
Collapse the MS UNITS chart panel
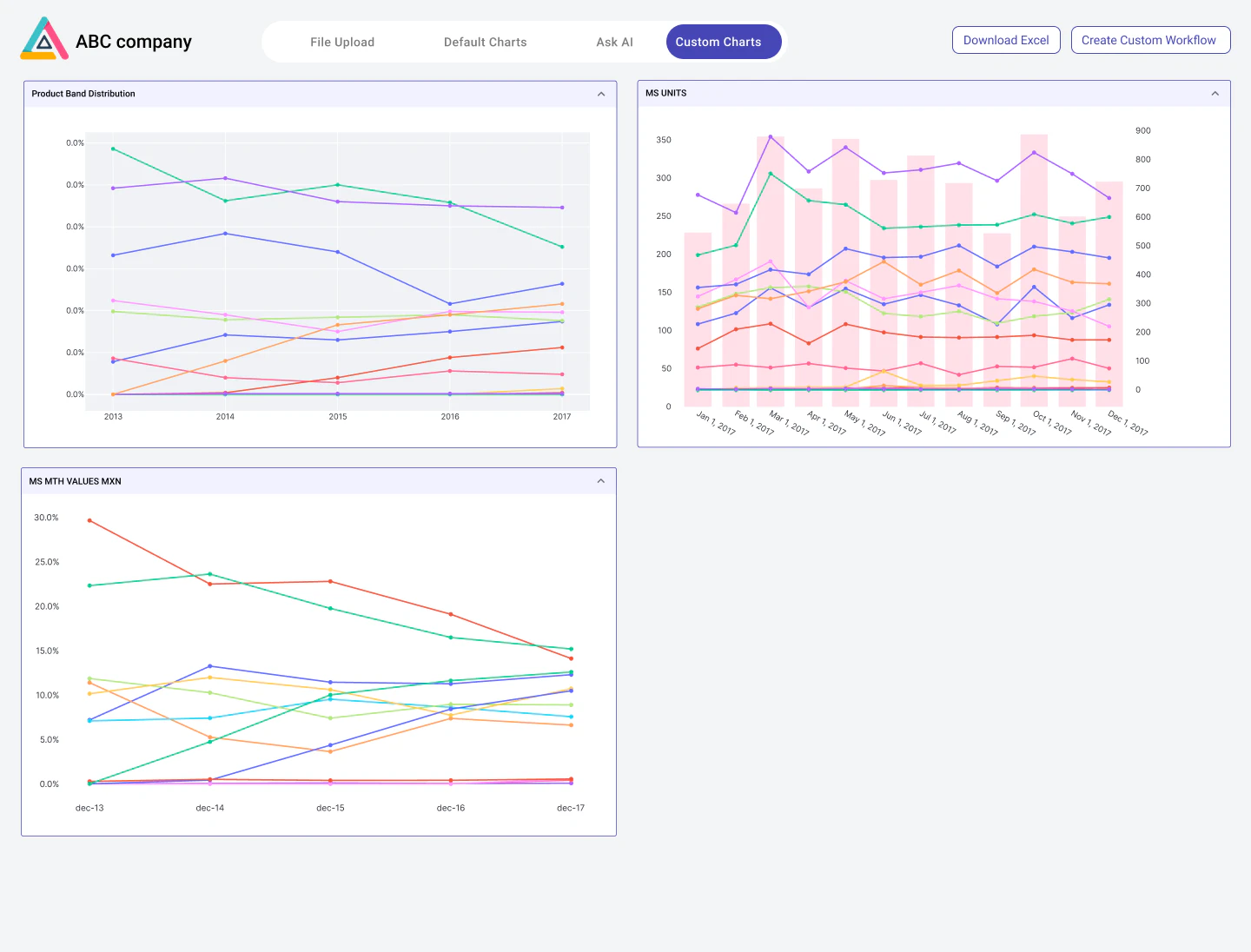(1215, 93)
